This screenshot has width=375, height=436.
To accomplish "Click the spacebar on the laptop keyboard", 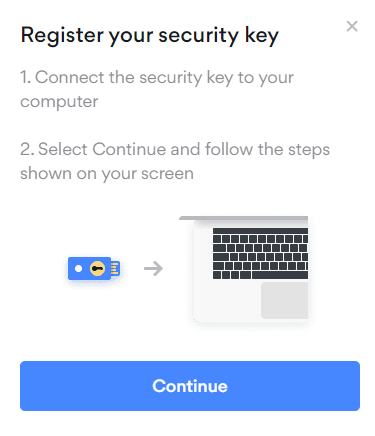I will 280,275.
